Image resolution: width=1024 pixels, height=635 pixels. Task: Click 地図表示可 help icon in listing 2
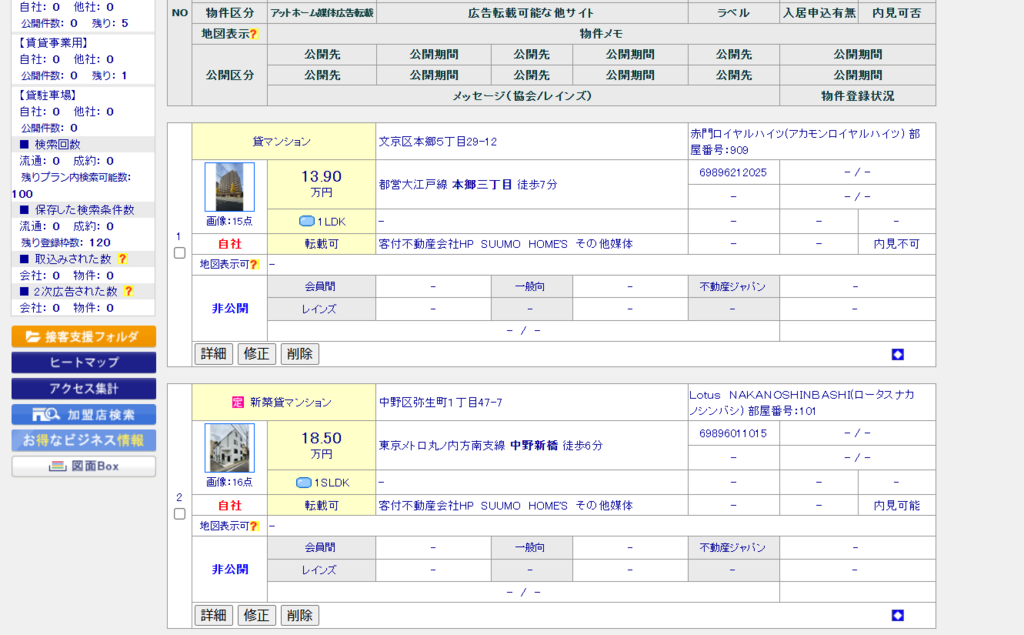pyautogui.click(x=253, y=526)
